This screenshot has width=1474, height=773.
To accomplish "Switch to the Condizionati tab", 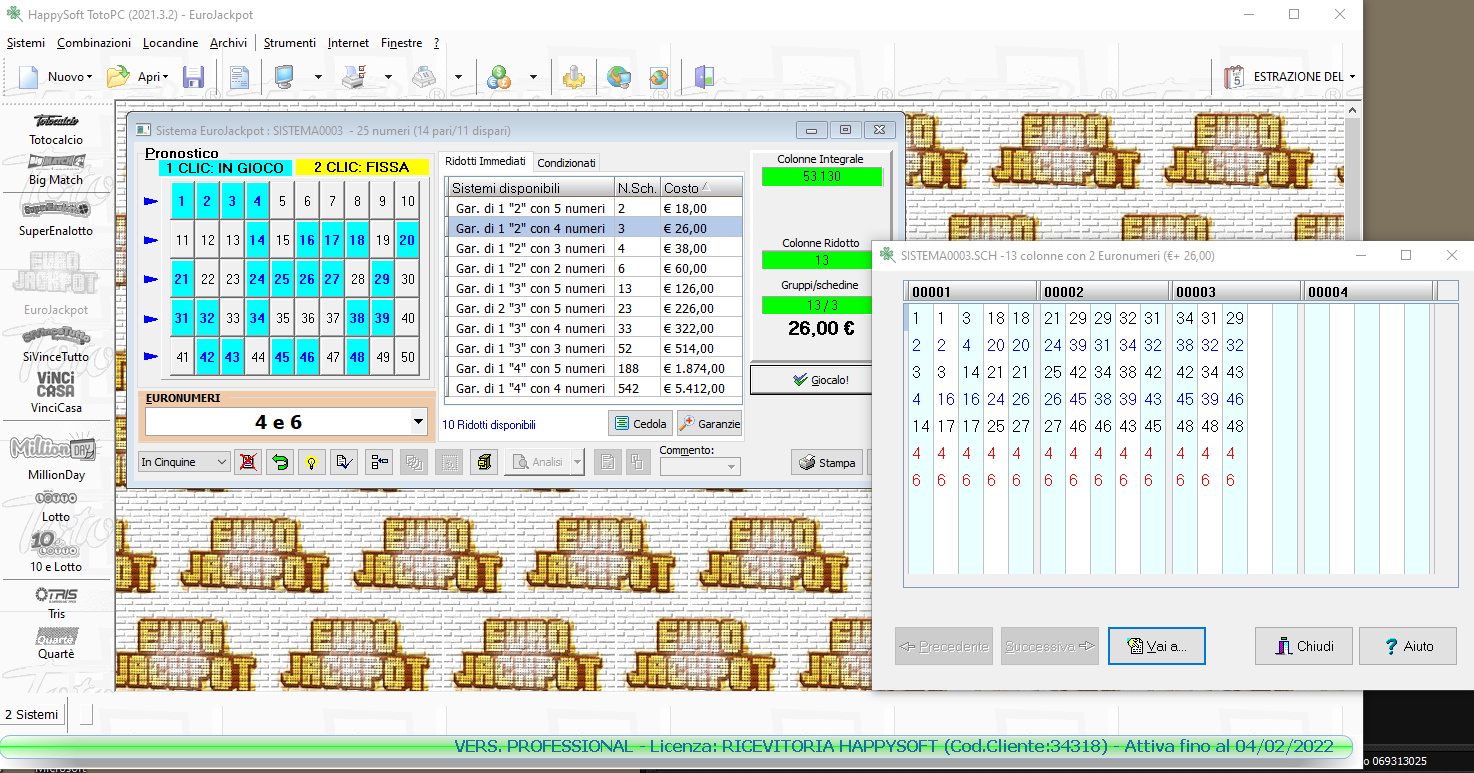I will click(x=566, y=163).
